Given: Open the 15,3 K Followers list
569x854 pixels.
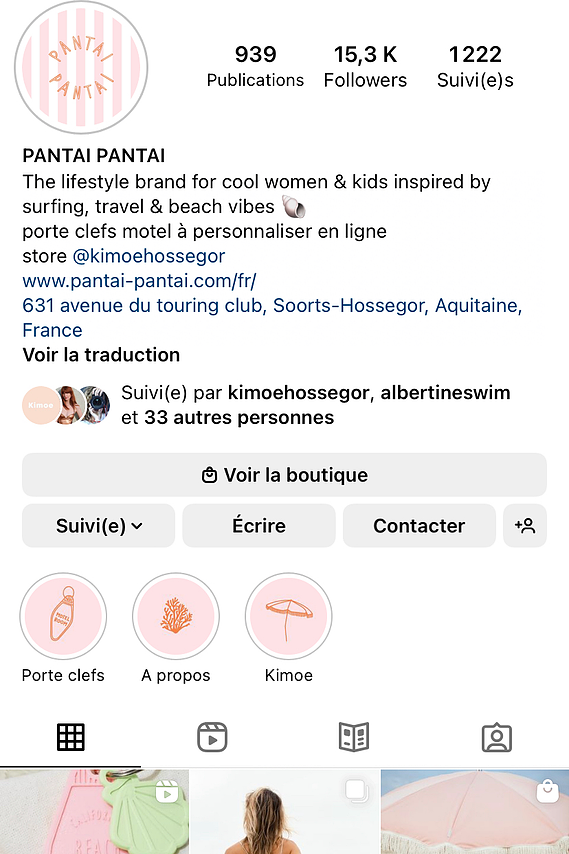Looking at the screenshot, I should (365, 66).
